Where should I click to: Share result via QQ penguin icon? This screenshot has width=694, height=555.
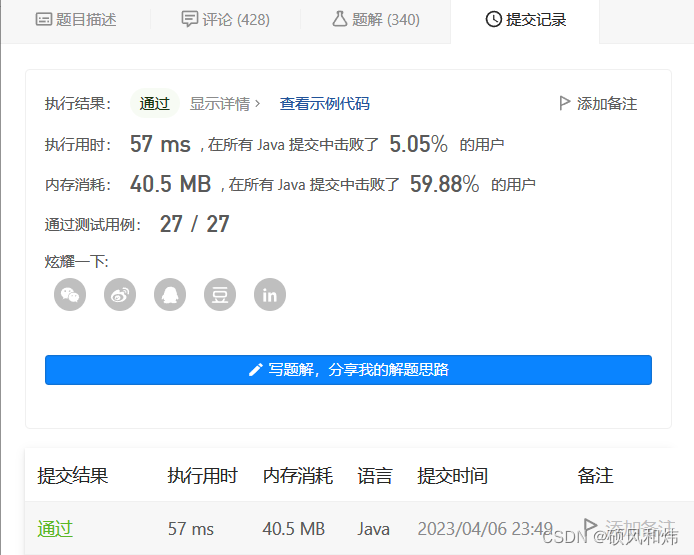(170, 295)
